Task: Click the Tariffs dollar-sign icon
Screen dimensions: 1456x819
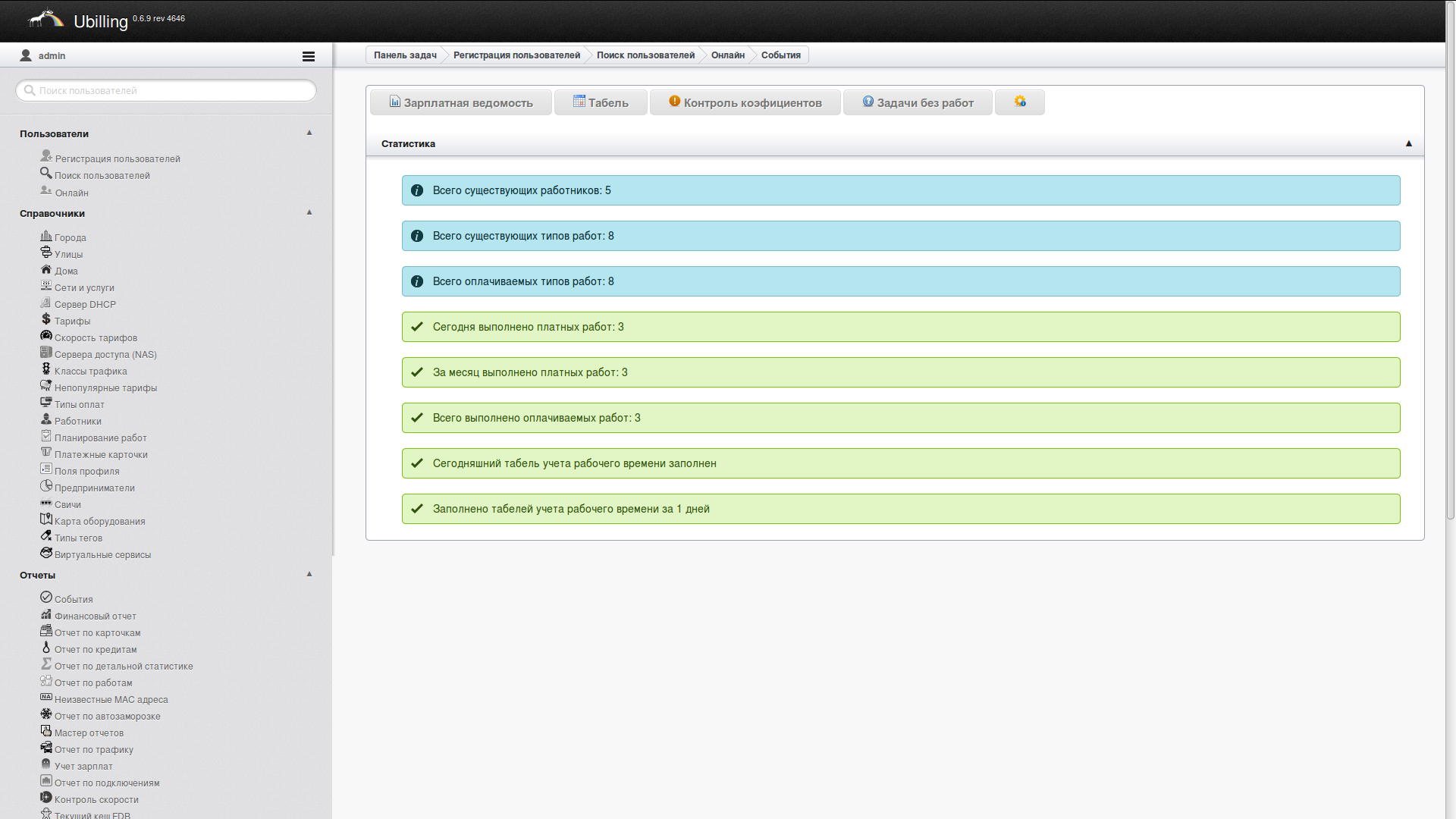Action: point(46,319)
